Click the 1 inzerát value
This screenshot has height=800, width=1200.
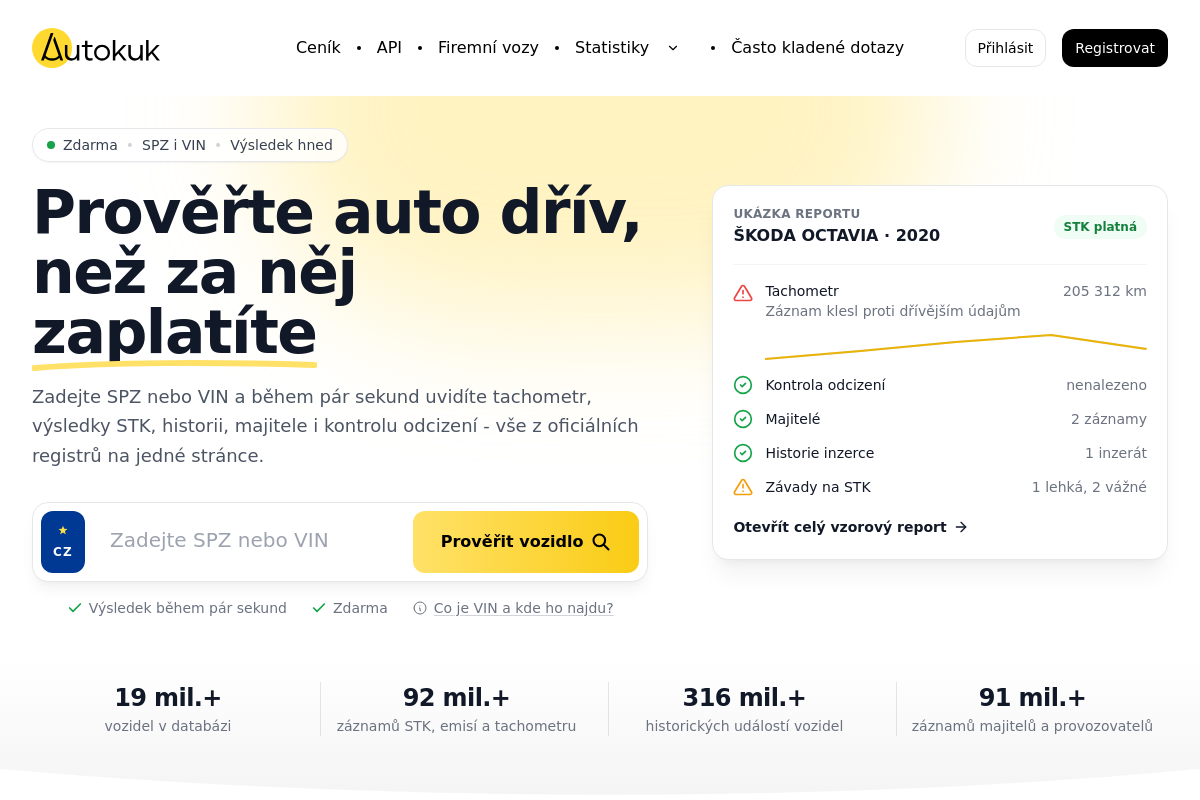(x=1116, y=453)
